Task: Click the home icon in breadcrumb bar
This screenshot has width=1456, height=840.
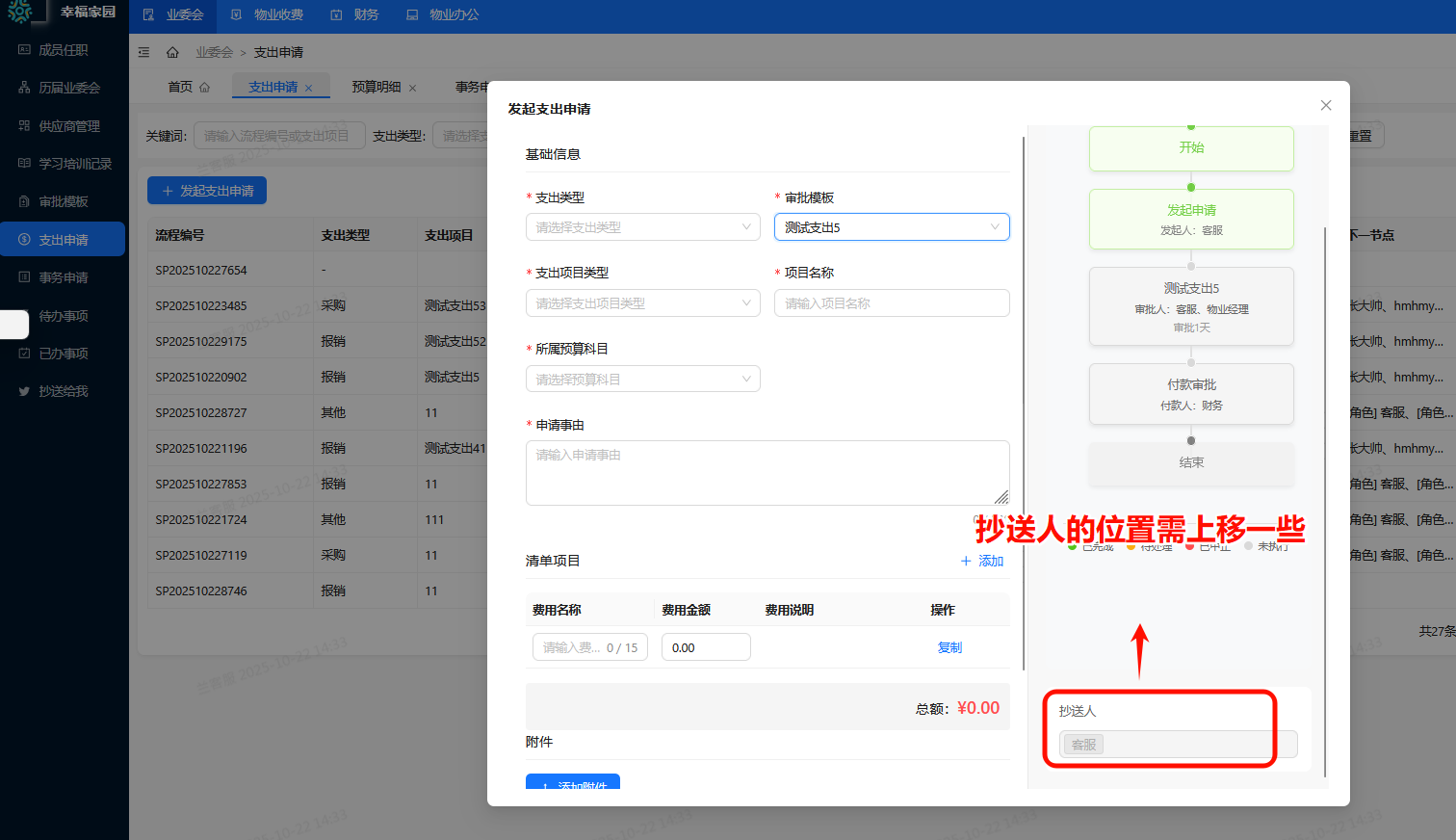Action: (172, 52)
